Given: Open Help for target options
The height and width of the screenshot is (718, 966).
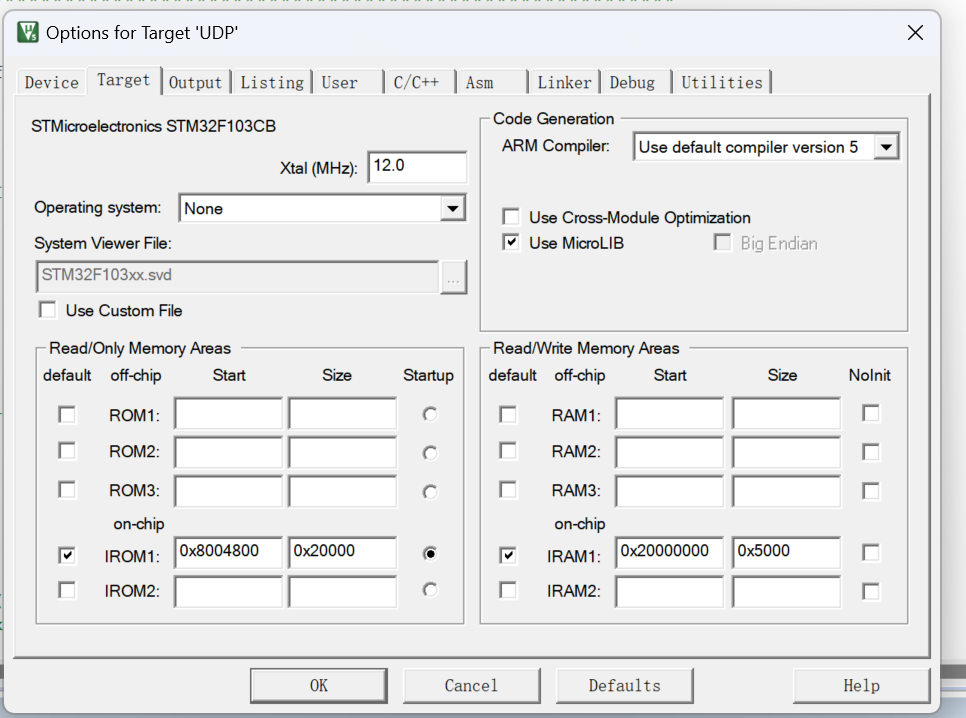Looking at the screenshot, I should (x=861, y=685).
